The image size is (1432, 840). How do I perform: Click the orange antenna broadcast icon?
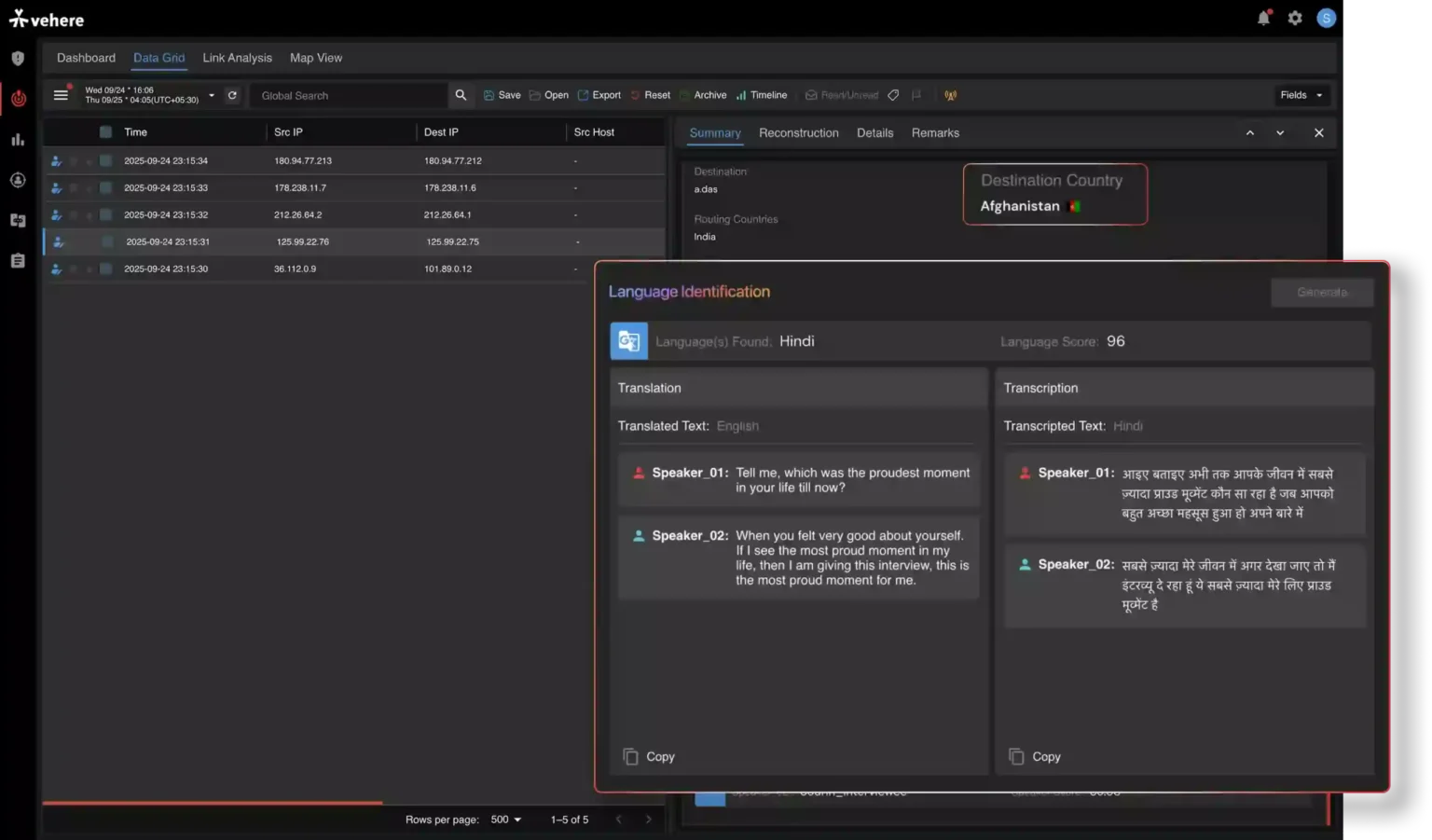click(950, 95)
